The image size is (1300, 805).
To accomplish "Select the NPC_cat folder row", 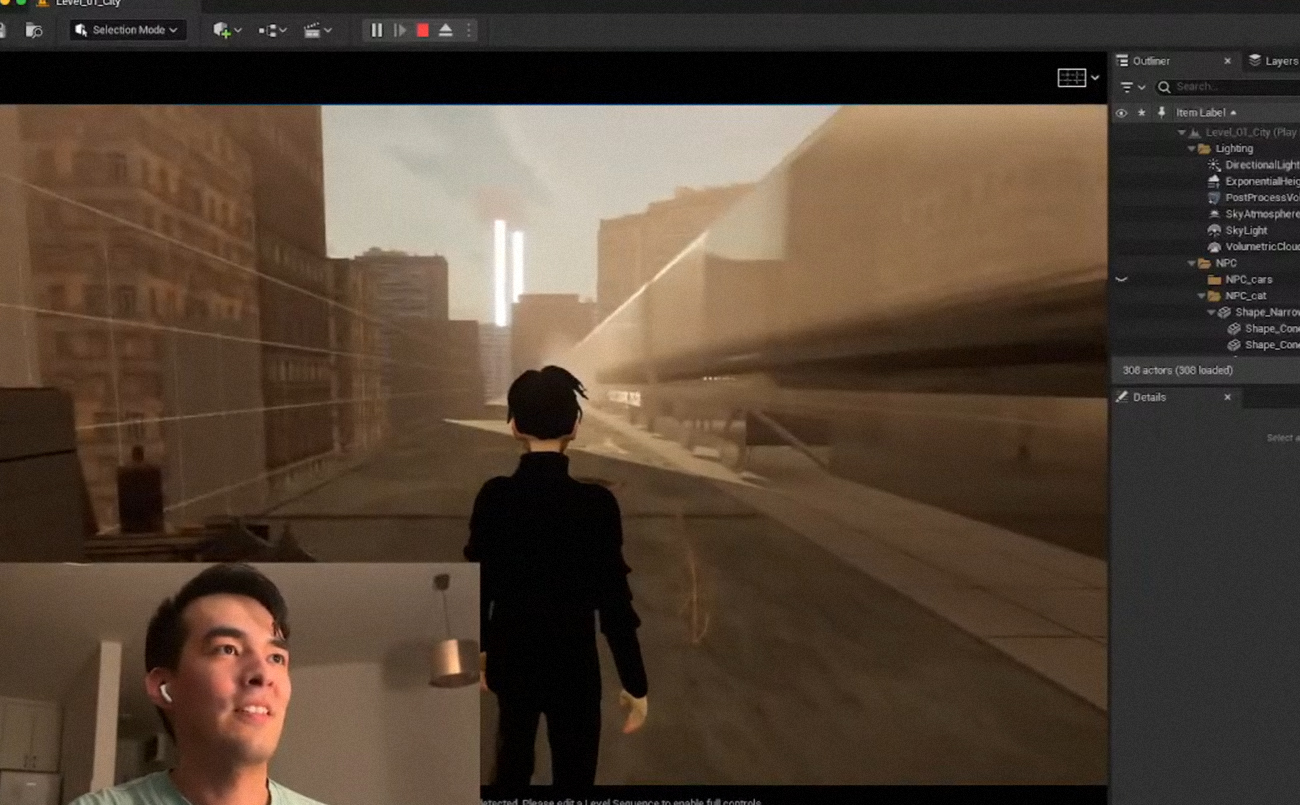I will (x=1206, y=296).
